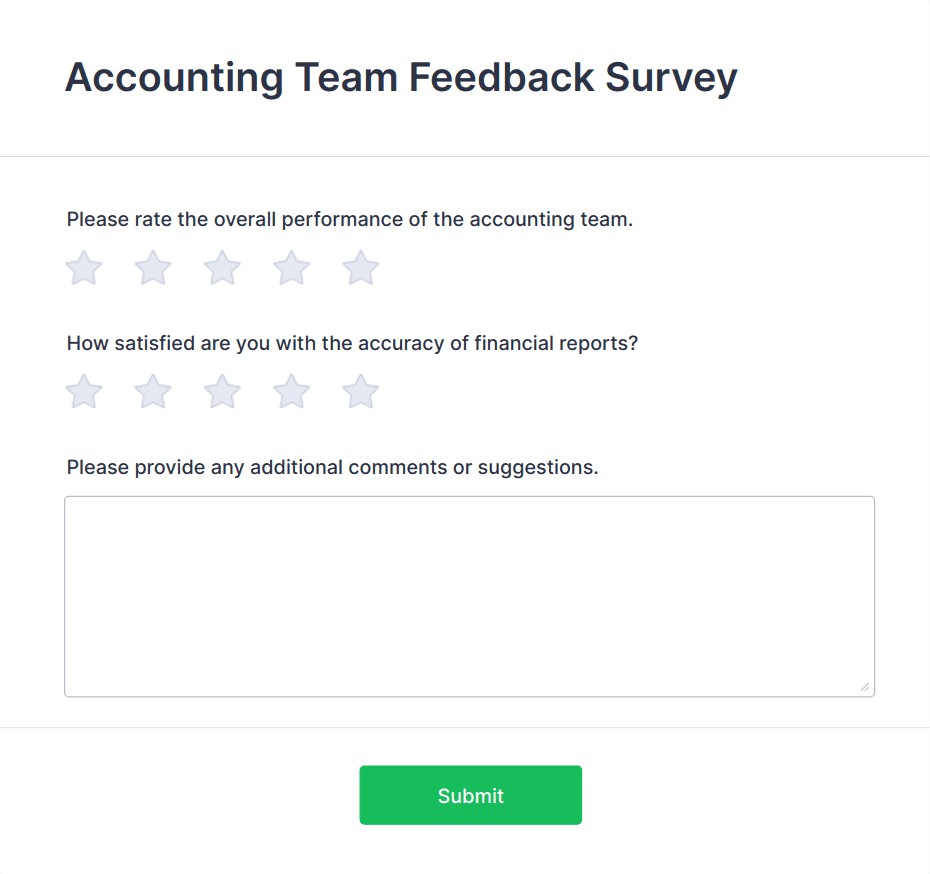Give overall performance two stars

[153, 268]
